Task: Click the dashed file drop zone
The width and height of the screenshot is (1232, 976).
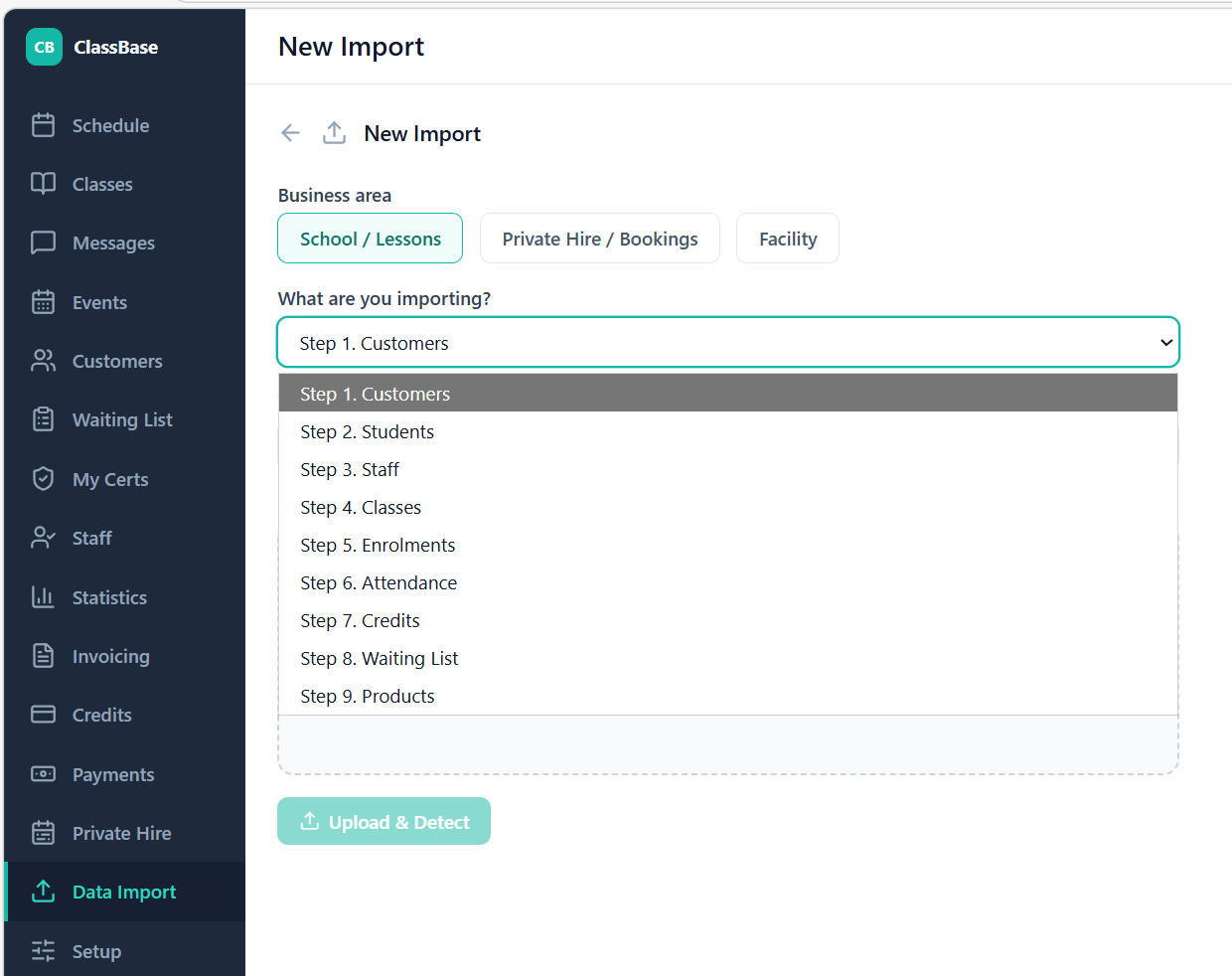Action: click(x=728, y=744)
